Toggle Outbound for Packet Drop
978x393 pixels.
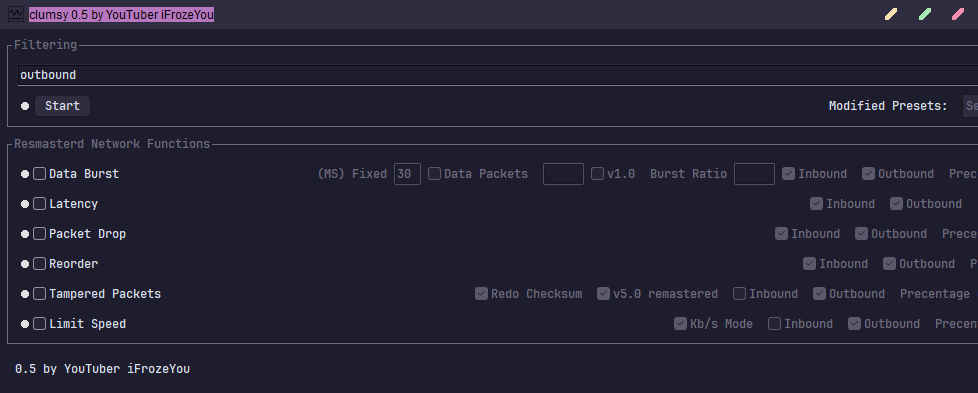(x=861, y=234)
